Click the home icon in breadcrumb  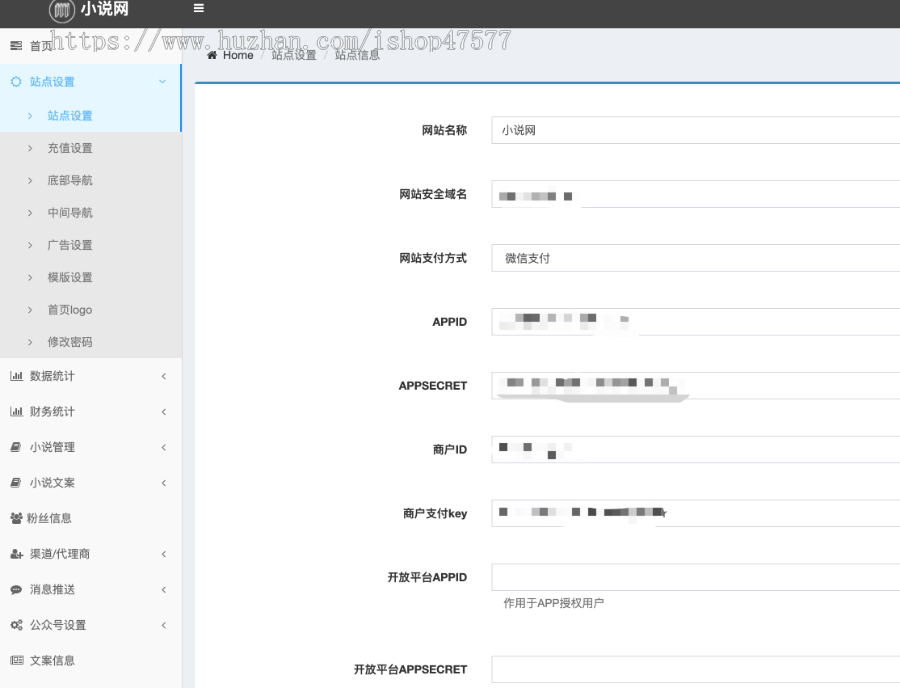pyautogui.click(x=212, y=55)
